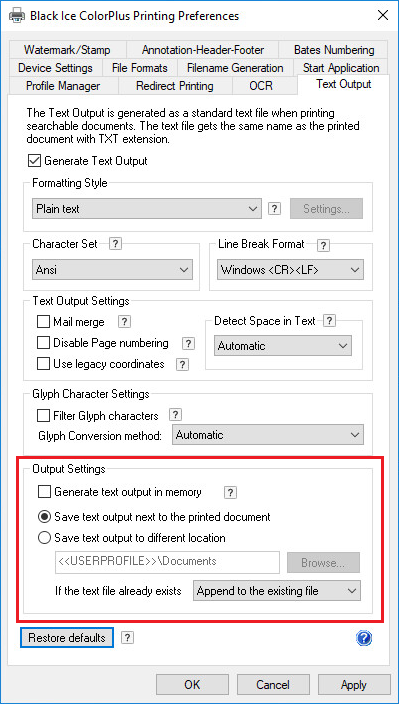Click the help icon beside Formatting Style dropdown
Image resolution: width=399 pixels, height=704 pixels.
point(275,209)
